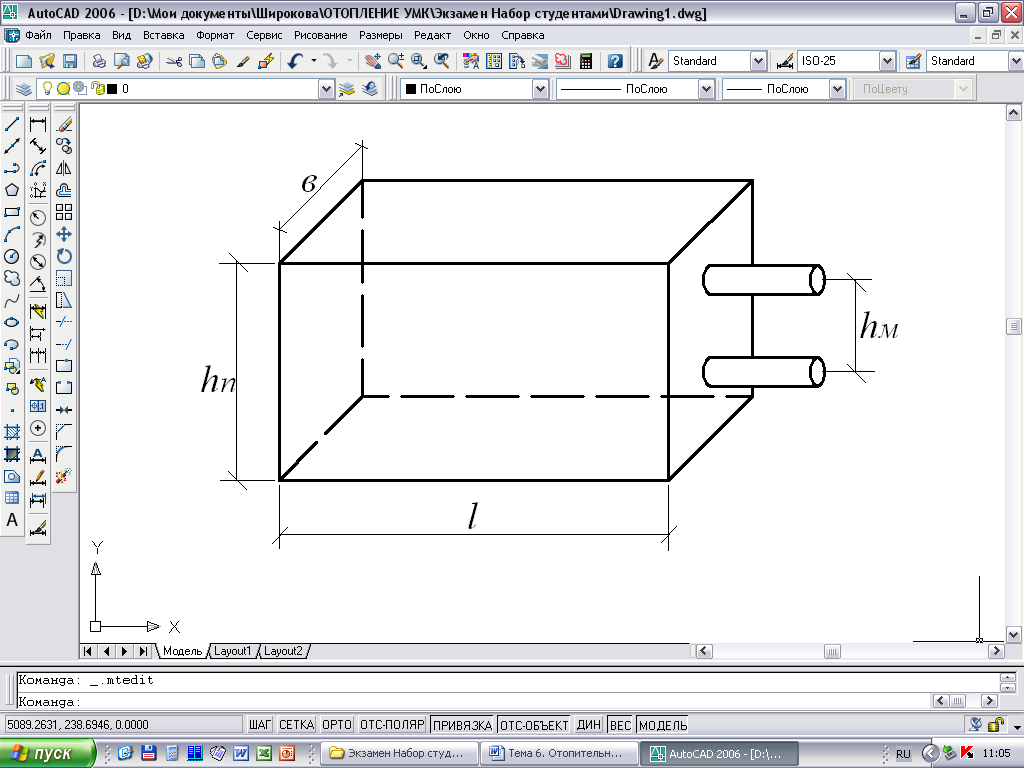
Task: Select the Offset tool
Action: point(64,190)
